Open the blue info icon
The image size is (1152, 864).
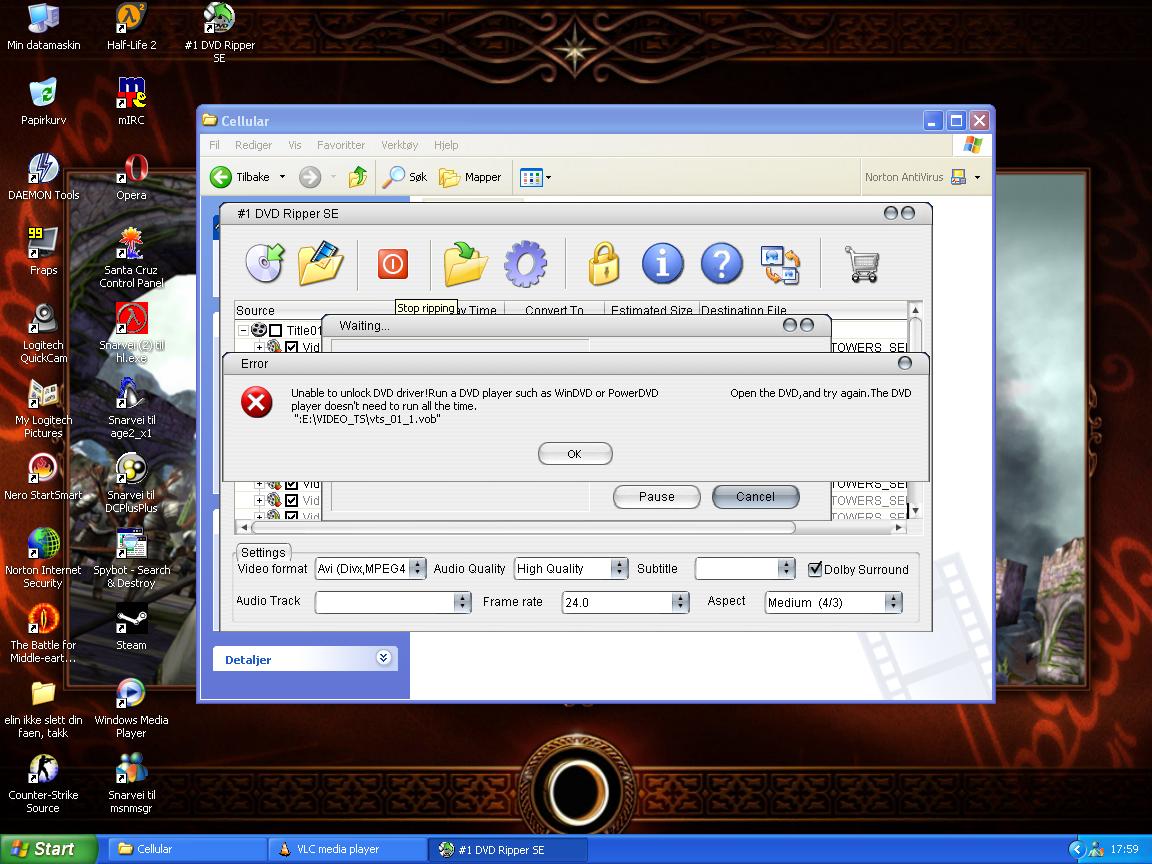663,263
